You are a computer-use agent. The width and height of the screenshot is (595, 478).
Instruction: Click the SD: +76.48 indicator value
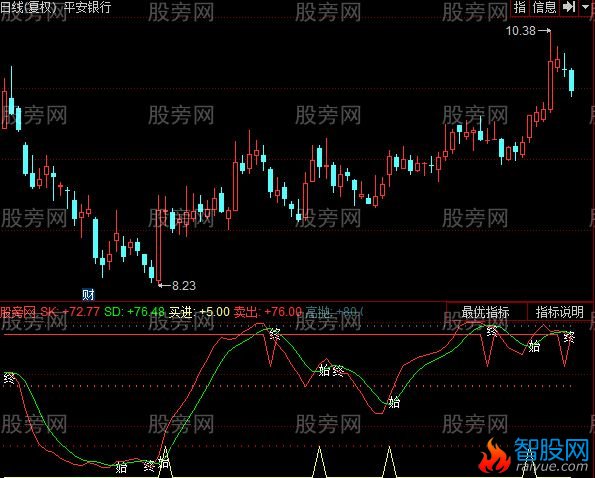pyautogui.click(x=134, y=312)
